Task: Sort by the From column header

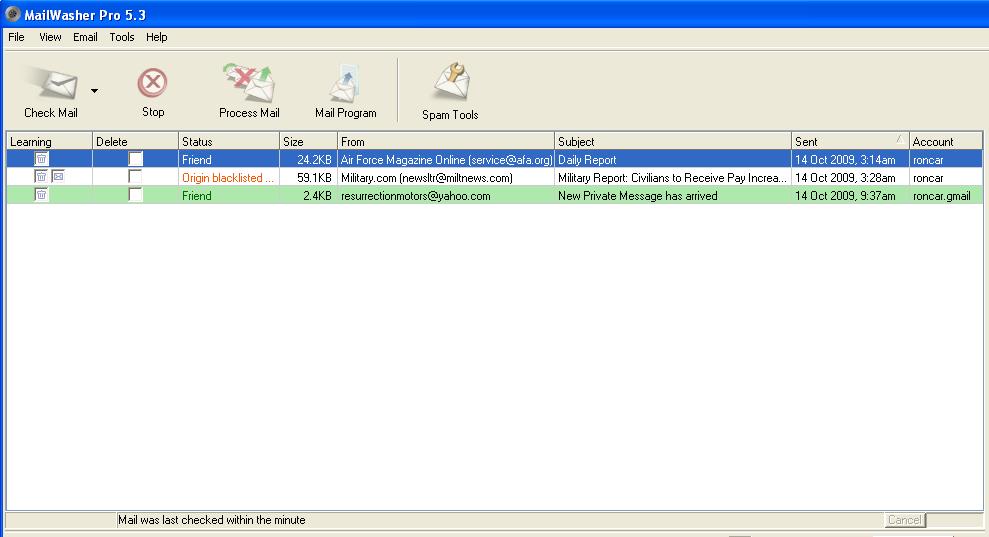Action: click(445, 141)
